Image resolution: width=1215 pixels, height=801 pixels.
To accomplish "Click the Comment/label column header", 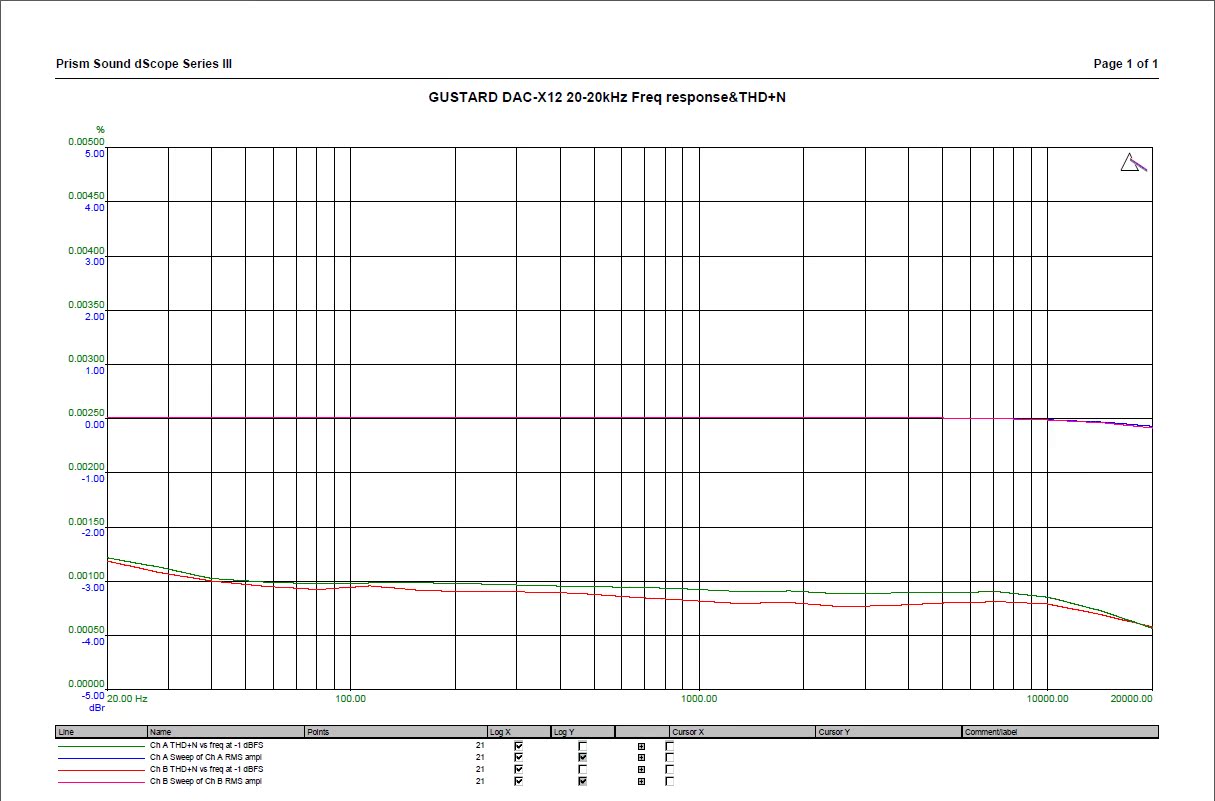I will pyautogui.click(x=1060, y=732).
